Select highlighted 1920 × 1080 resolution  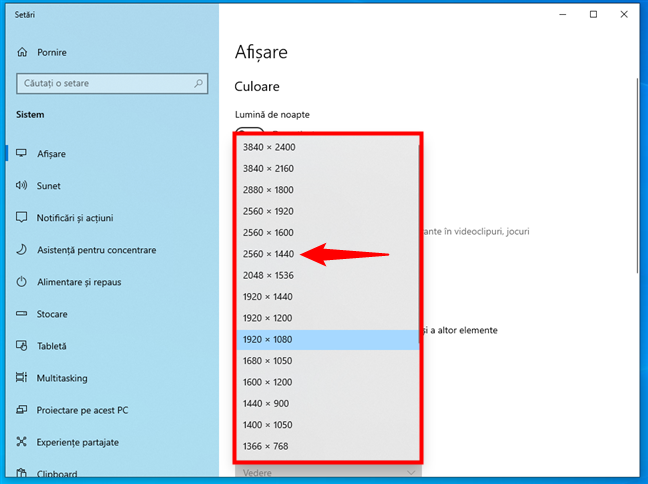pos(327,339)
